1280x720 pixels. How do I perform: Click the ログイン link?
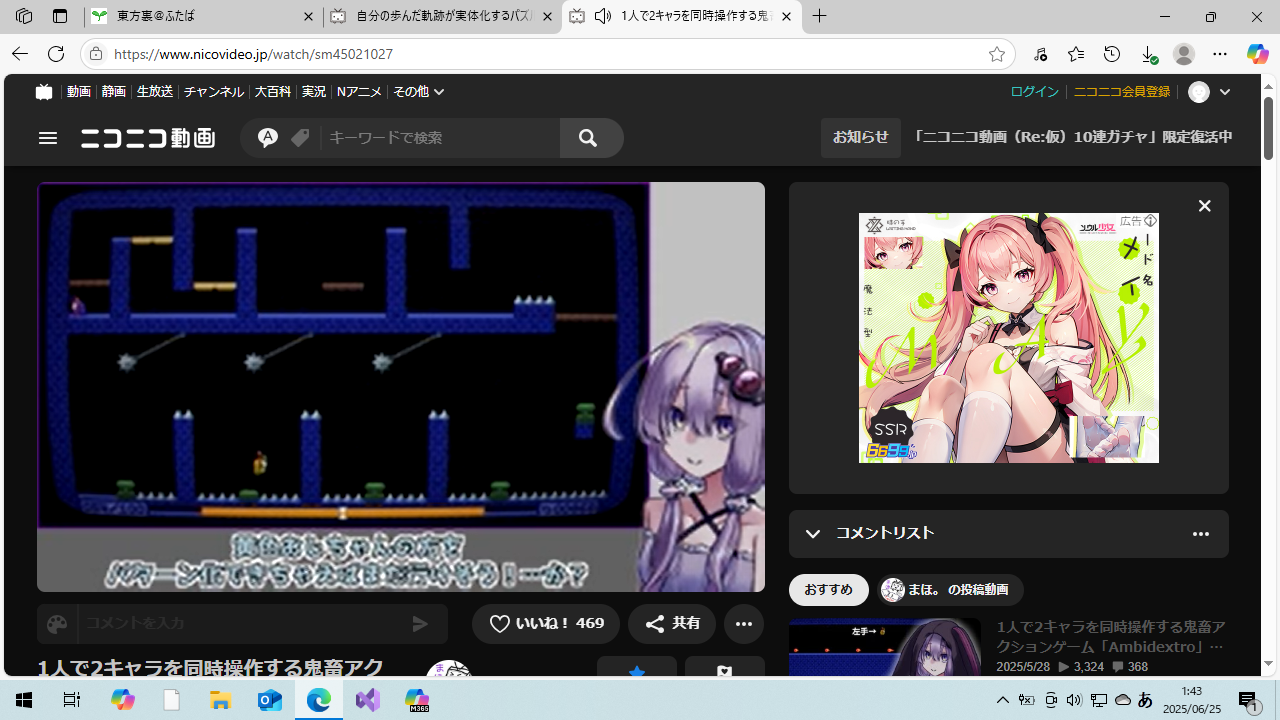[1034, 92]
